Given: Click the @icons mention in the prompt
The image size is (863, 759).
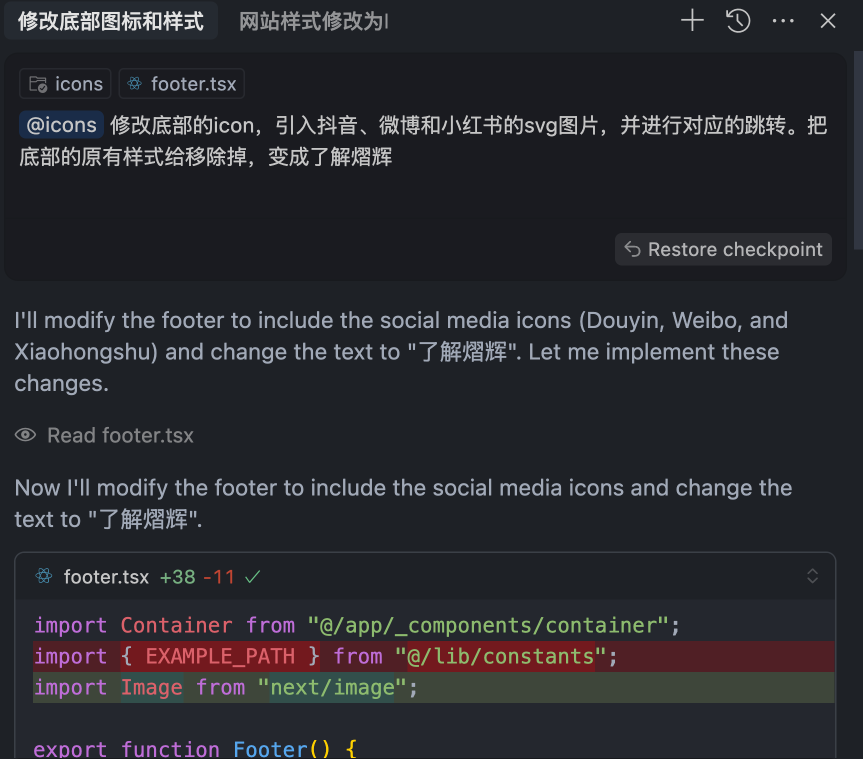Looking at the screenshot, I should (61, 125).
